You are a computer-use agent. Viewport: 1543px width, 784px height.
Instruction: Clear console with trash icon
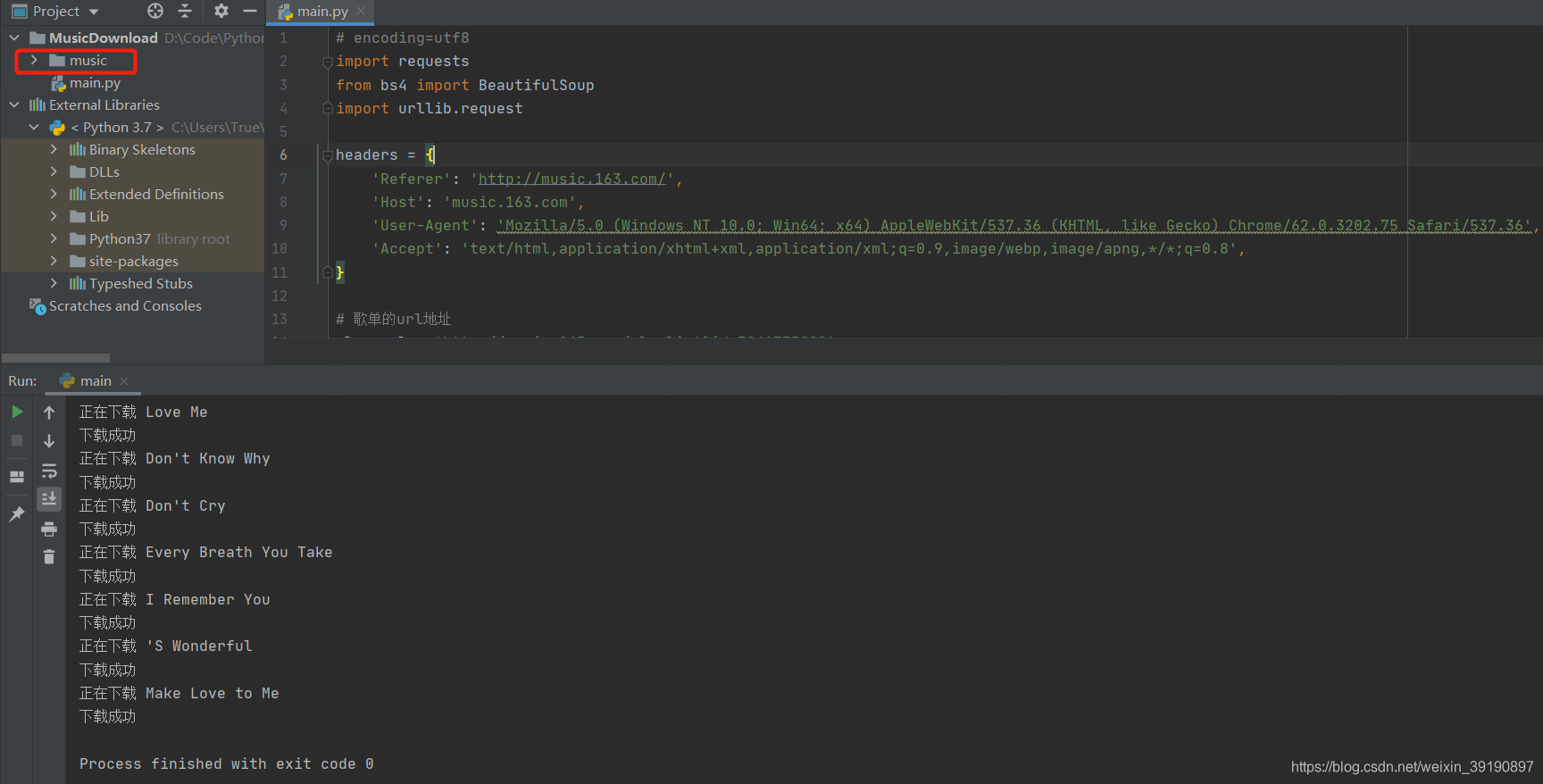pos(49,556)
